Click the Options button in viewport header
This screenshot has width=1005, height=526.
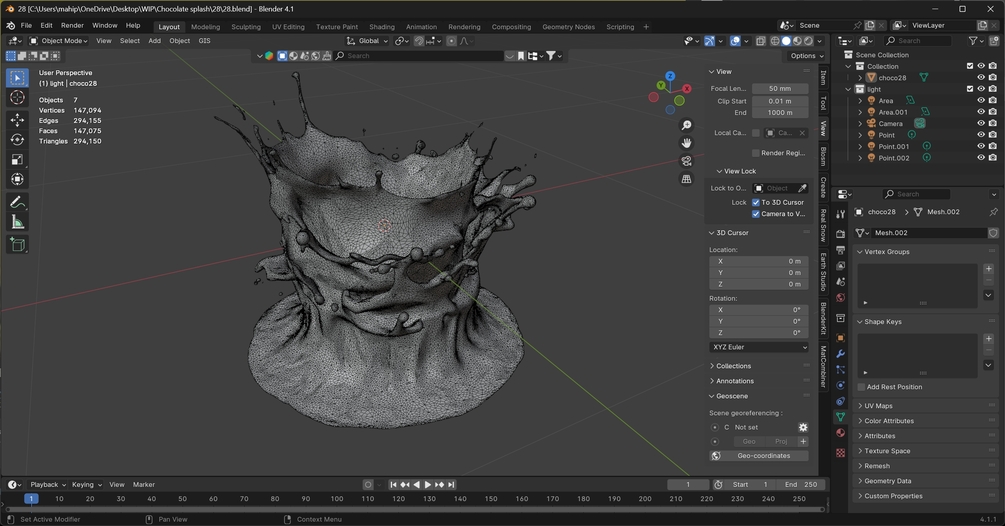[805, 56]
